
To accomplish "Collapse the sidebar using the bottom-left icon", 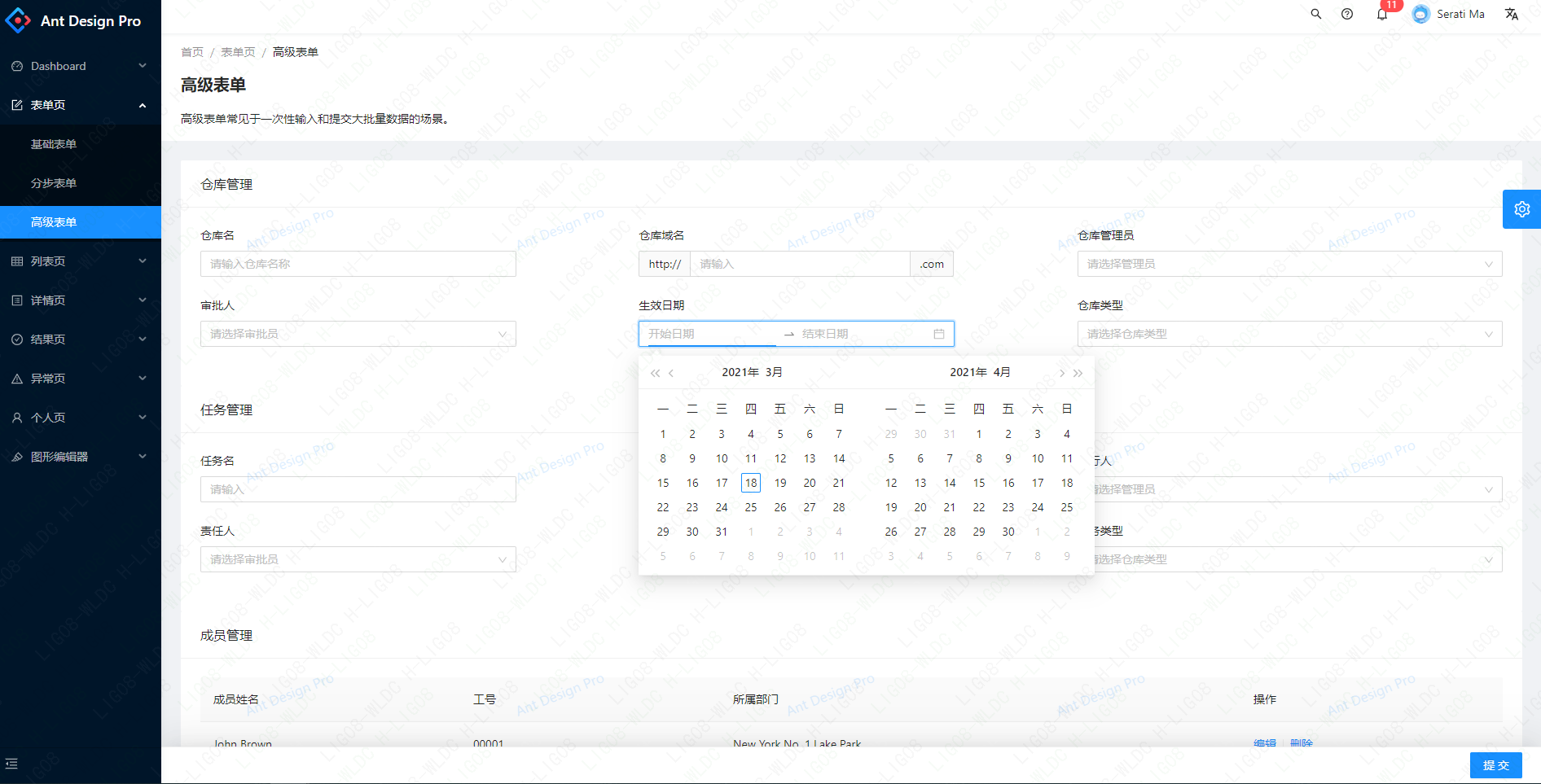I will click(x=12, y=764).
